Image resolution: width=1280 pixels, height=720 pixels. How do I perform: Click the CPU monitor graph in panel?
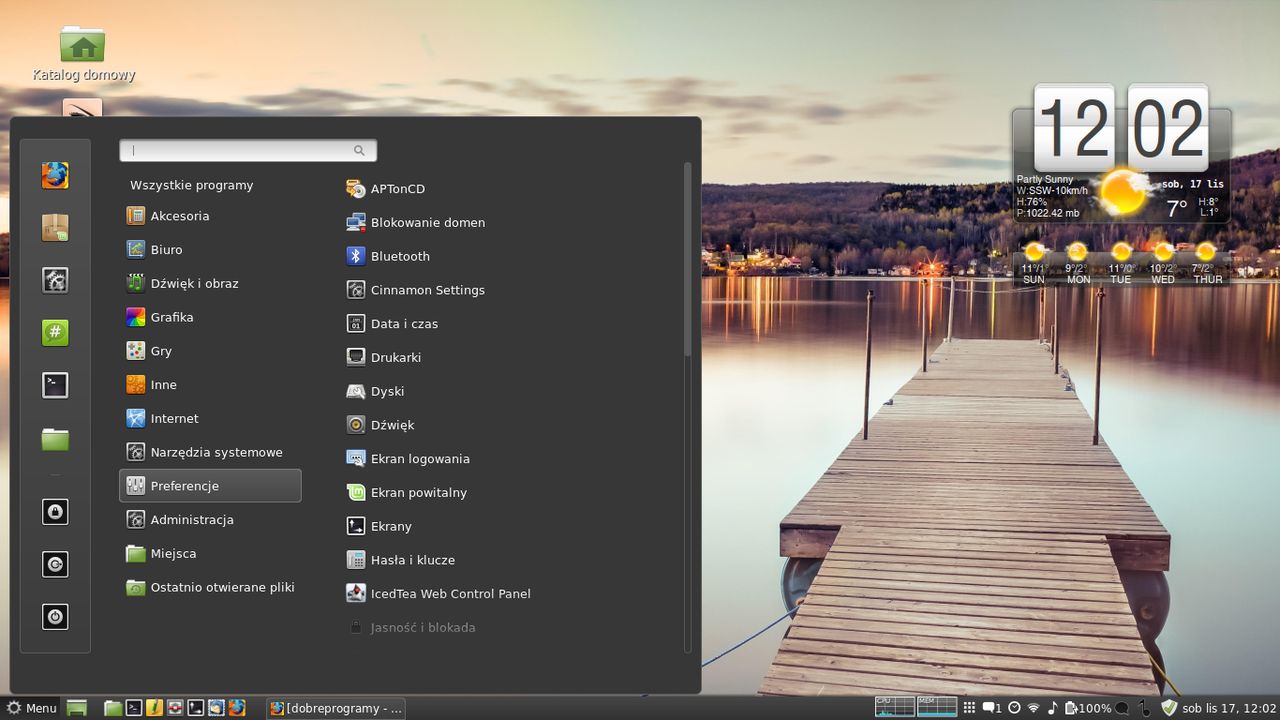895,707
